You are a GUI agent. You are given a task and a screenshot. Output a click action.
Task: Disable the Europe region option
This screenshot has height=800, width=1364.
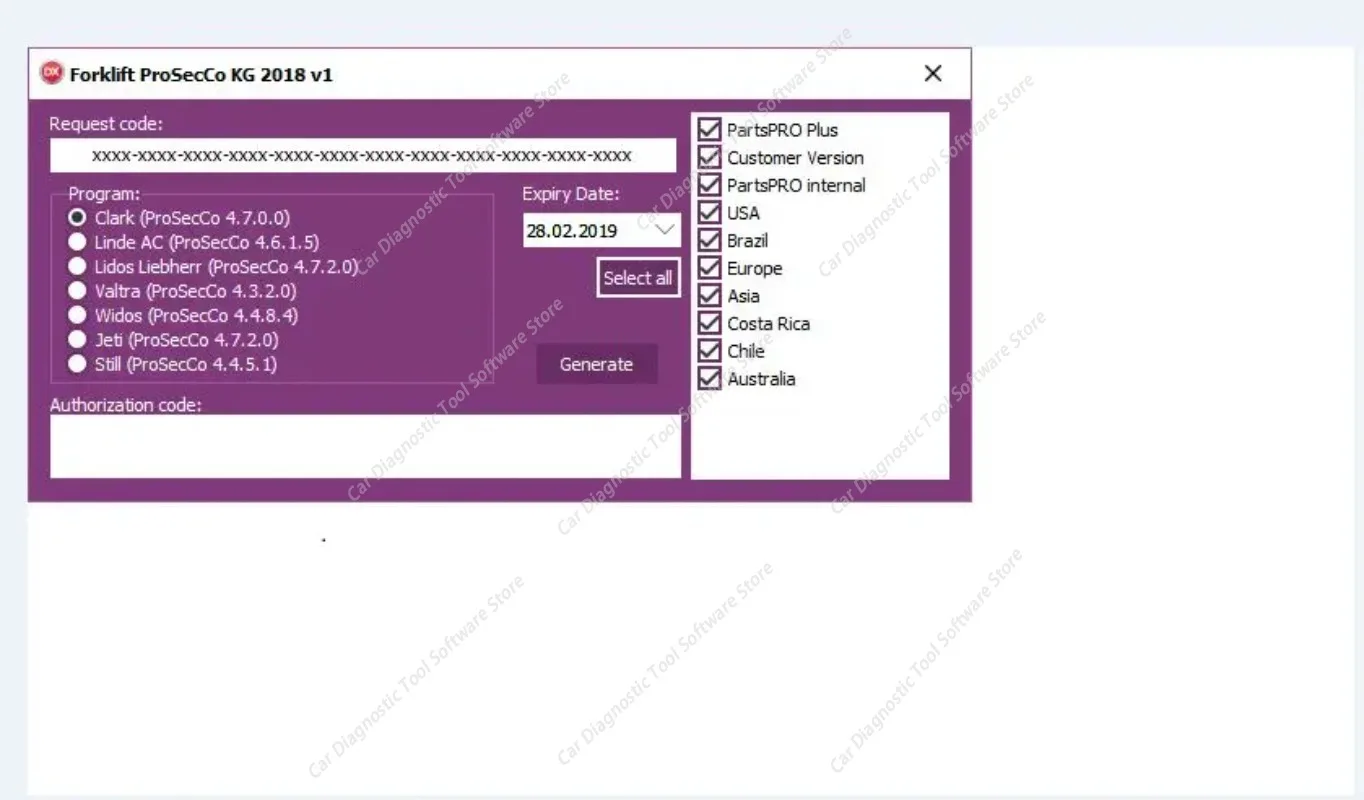click(x=709, y=268)
